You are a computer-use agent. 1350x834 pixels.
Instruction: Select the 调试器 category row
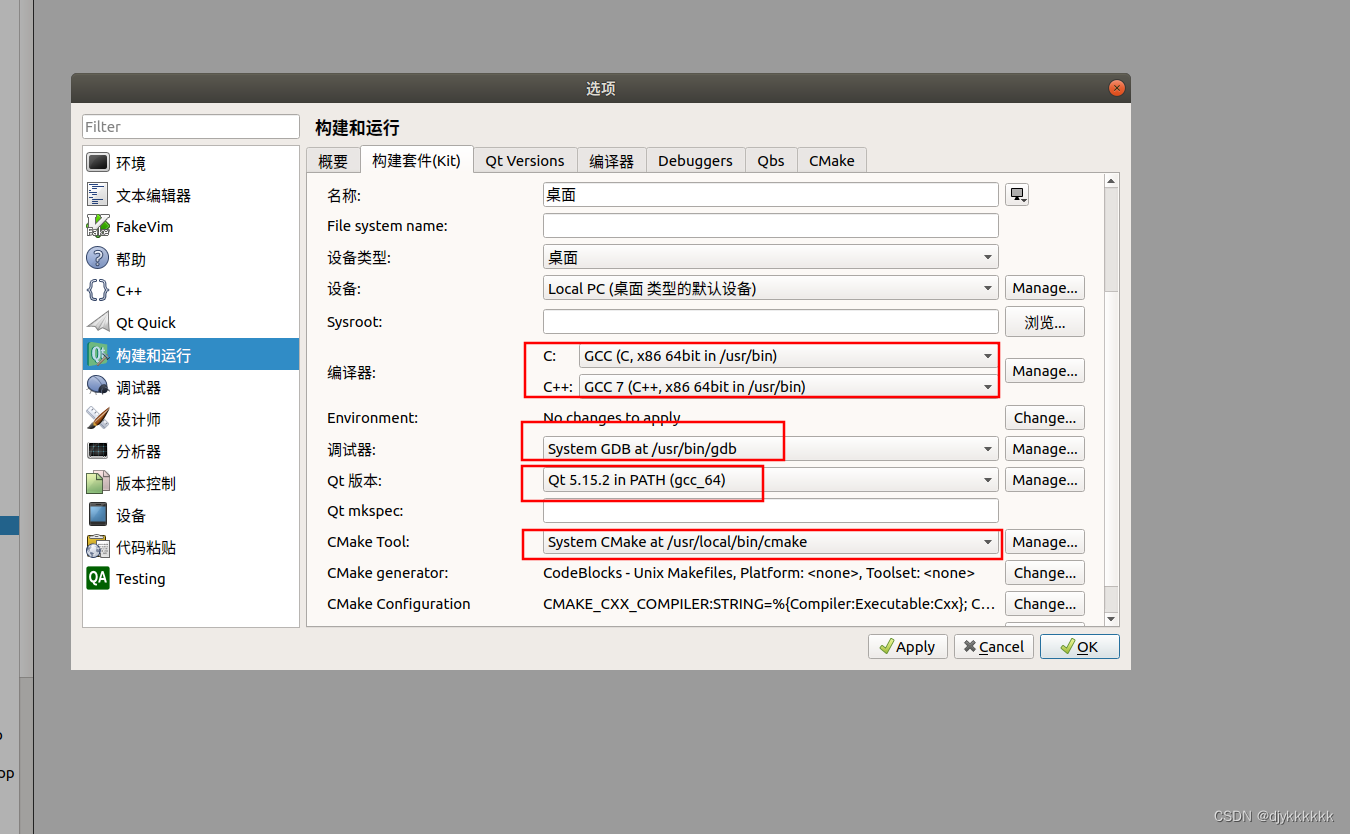(x=191, y=387)
